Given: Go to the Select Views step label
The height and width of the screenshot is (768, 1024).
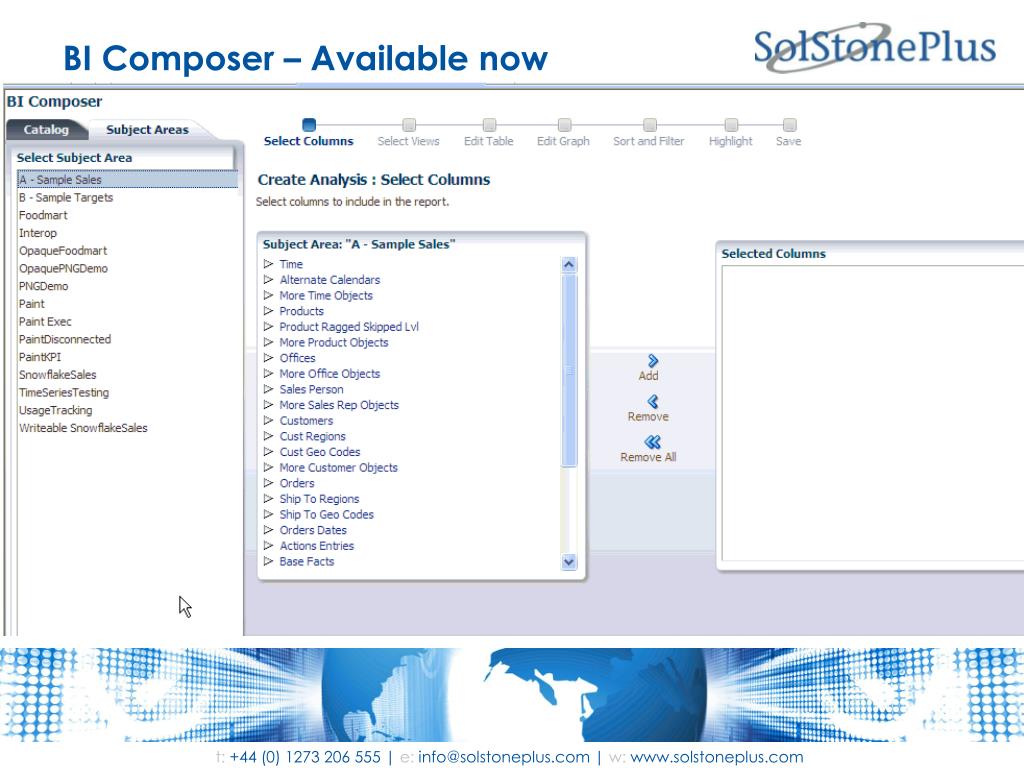Looking at the screenshot, I should pyautogui.click(x=408, y=141).
